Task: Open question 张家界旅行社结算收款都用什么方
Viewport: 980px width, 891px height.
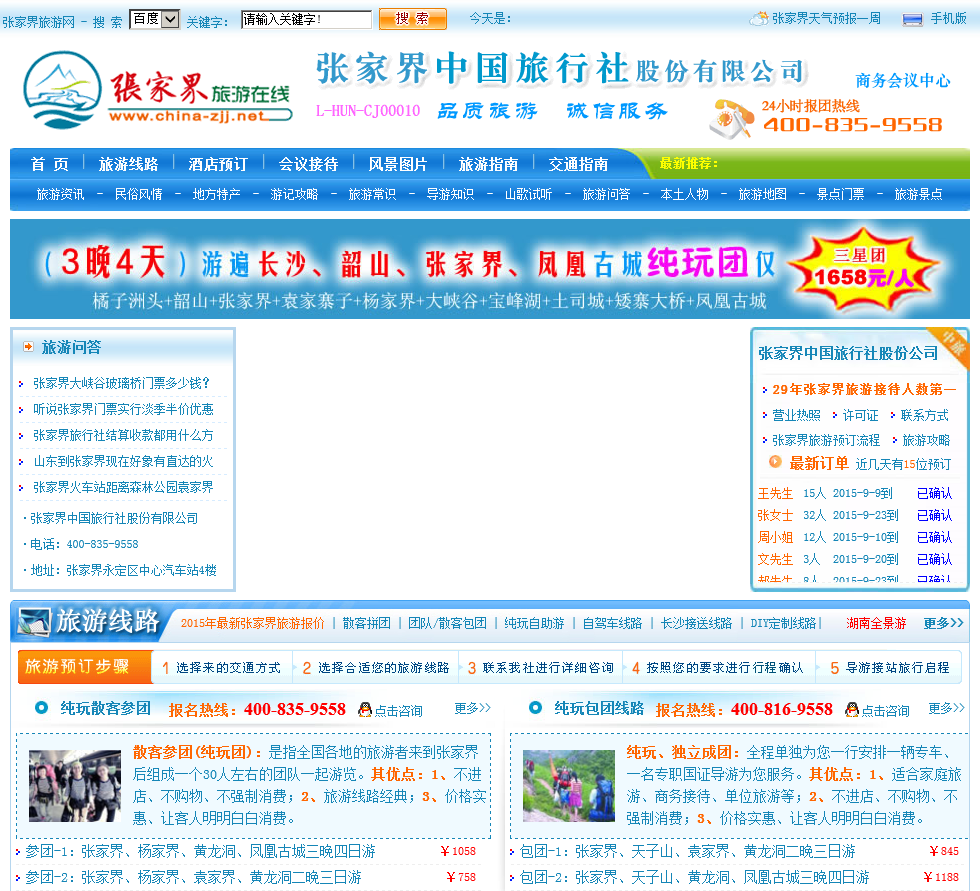Action: click(123, 436)
